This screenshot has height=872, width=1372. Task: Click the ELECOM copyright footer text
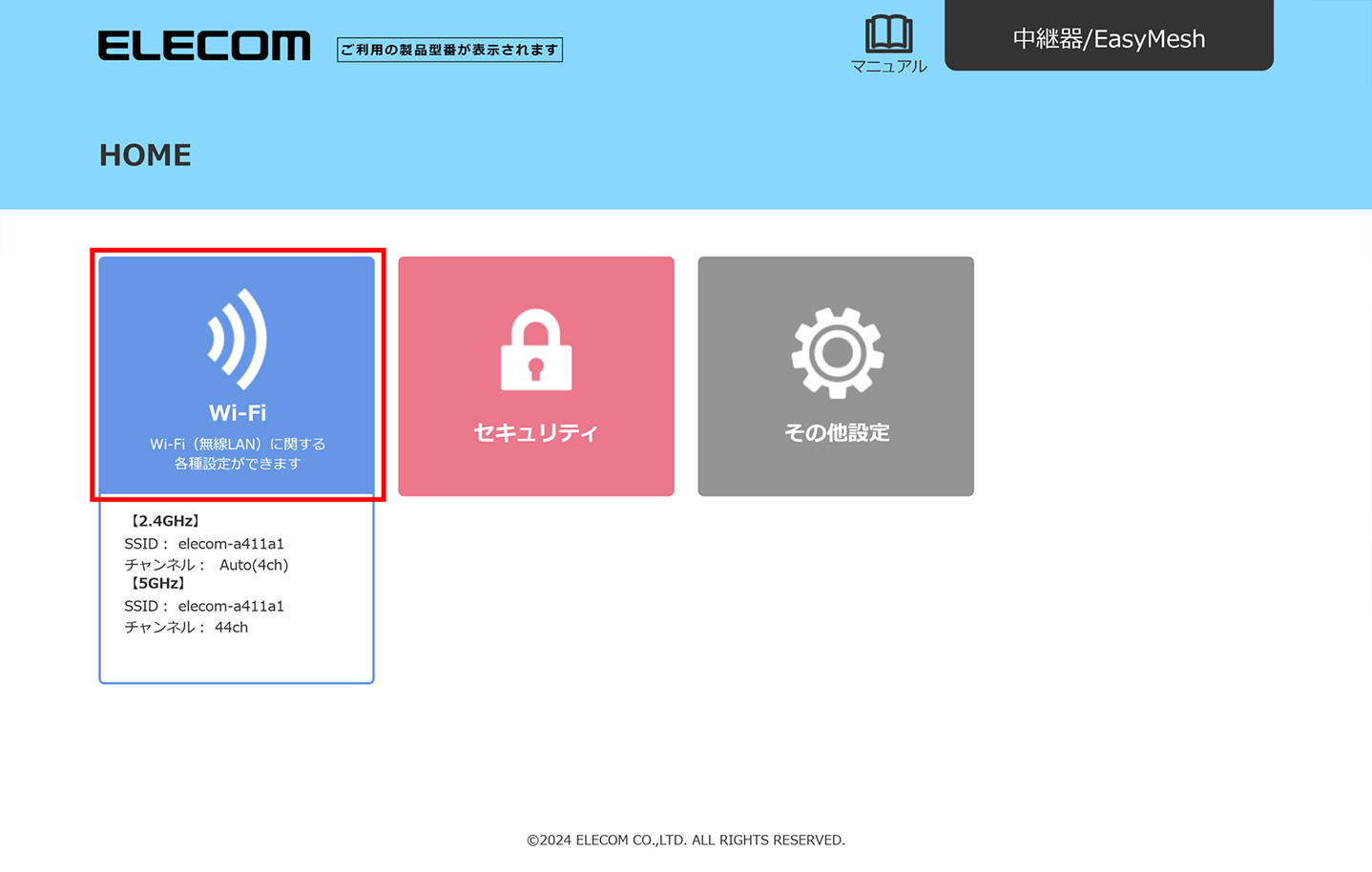(x=685, y=840)
